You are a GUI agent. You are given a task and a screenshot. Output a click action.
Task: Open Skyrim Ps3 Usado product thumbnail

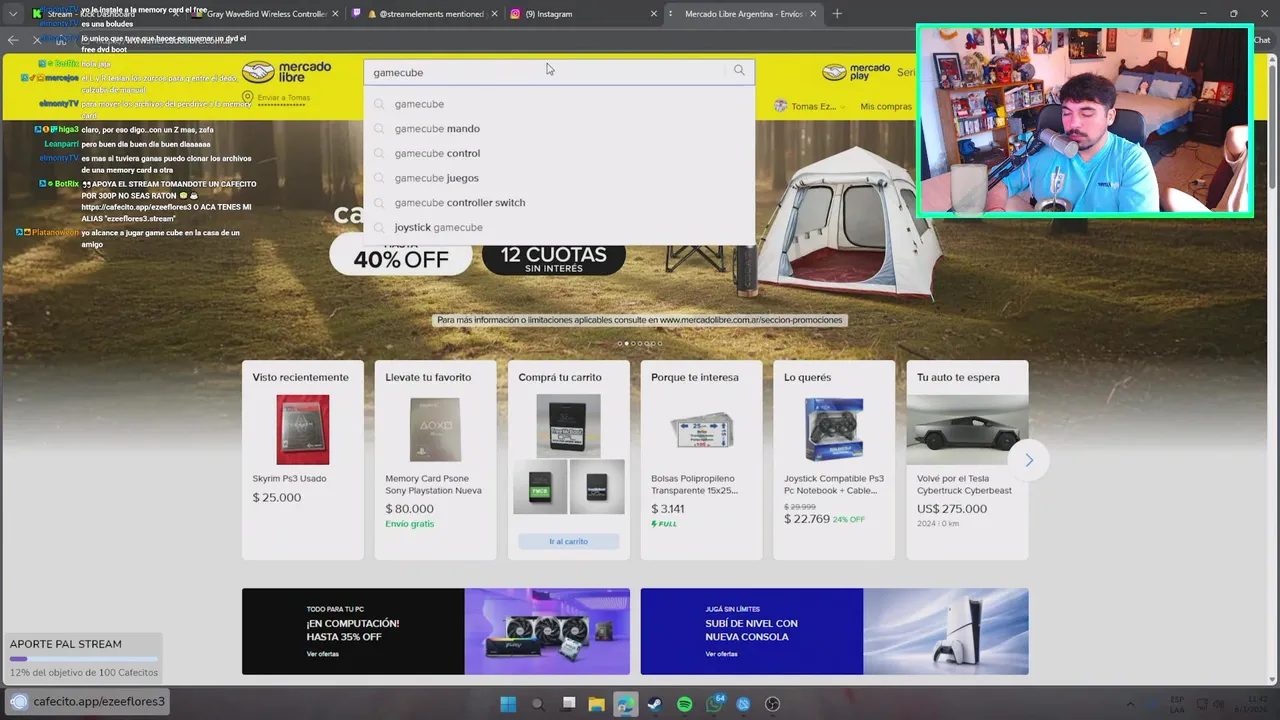click(x=302, y=429)
